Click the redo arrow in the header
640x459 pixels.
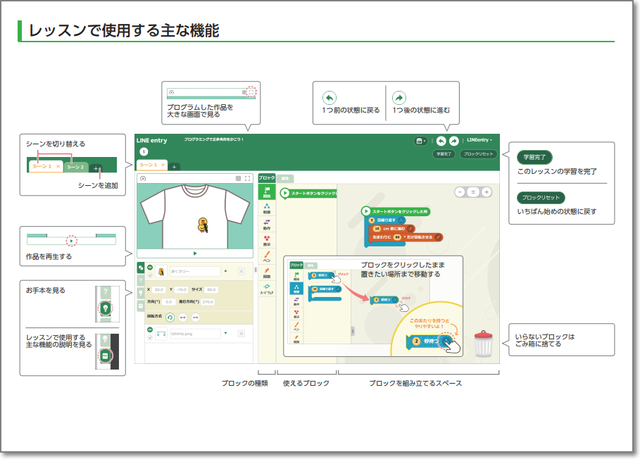453,141
